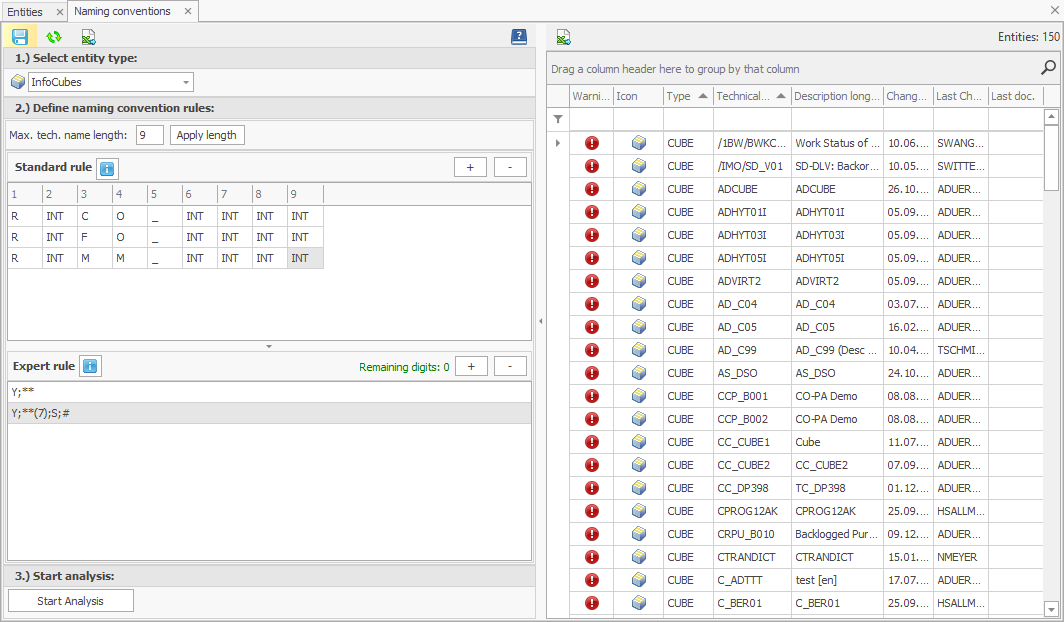Click the cube icon beside the entity type selector
The width and height of the screenshot is (1064, 622).
(x=17, y=81)
